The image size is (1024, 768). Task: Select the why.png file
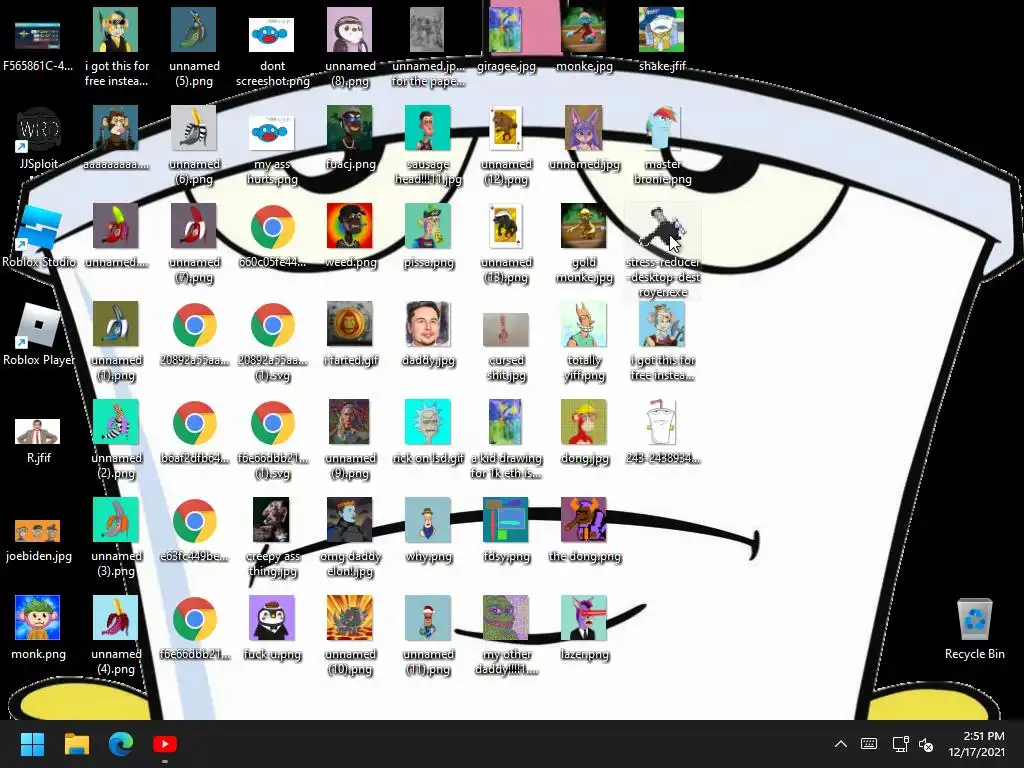pyautogui.click(x=428, y=530)
